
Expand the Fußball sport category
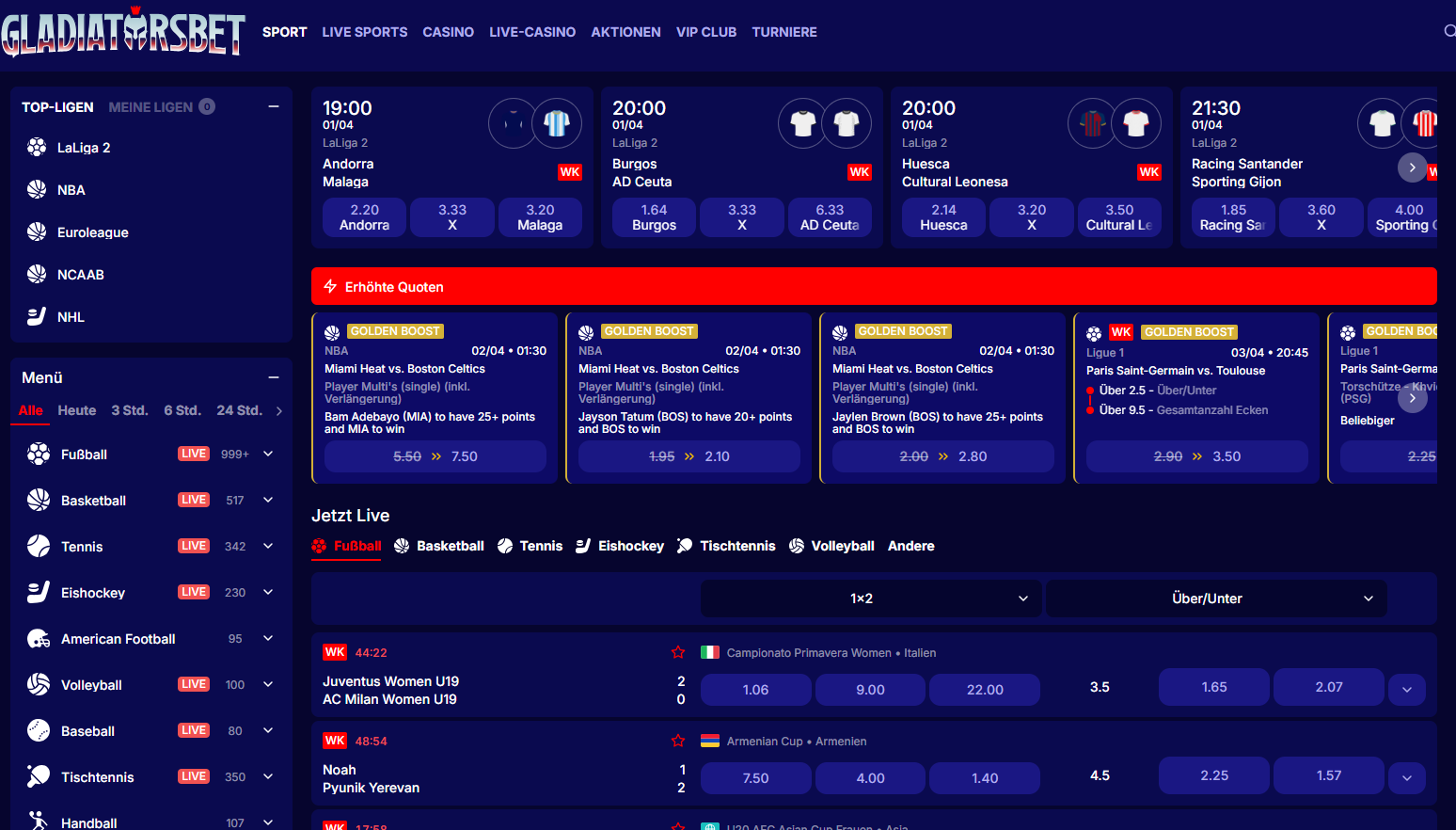268,454
